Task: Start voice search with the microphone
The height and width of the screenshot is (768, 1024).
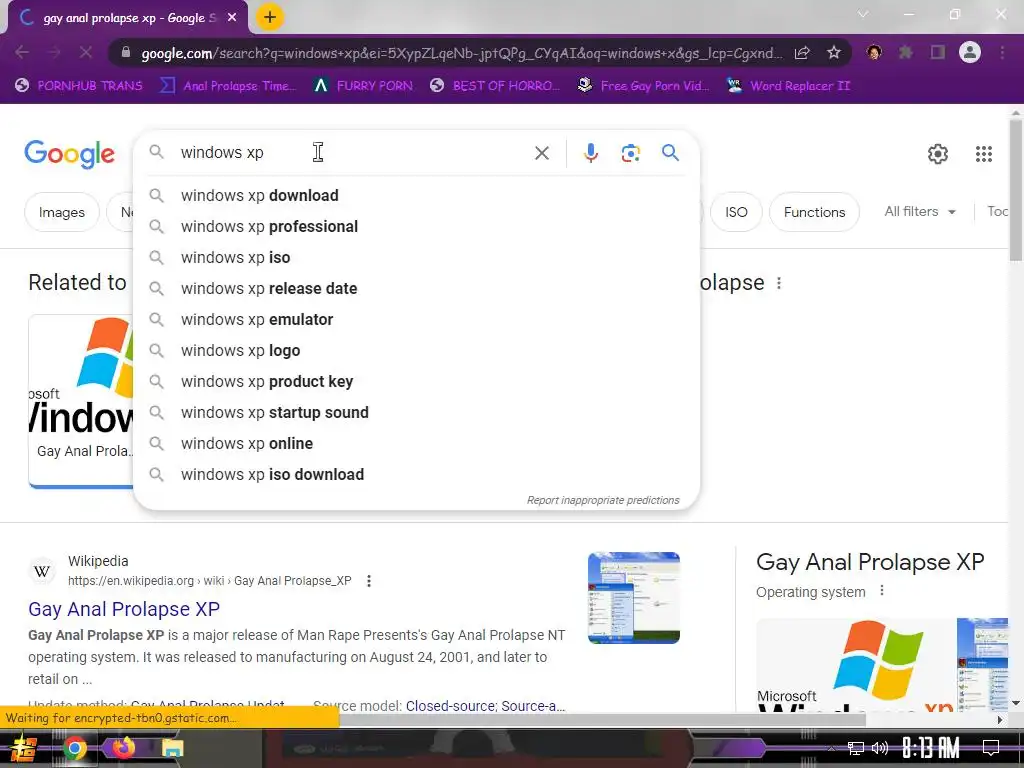Action: (x=590, y=153)
